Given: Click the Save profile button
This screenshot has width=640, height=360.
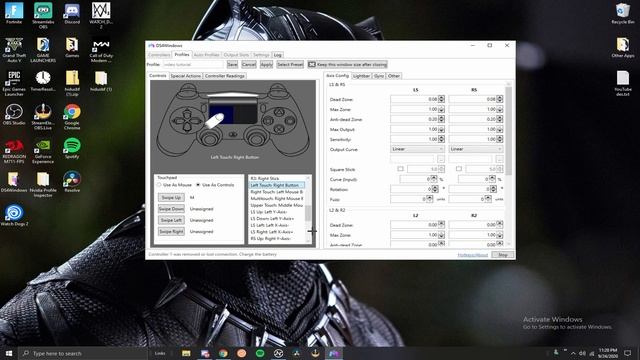Looking at the screenshot, I should pyautogui.click(x=232, y=64).
